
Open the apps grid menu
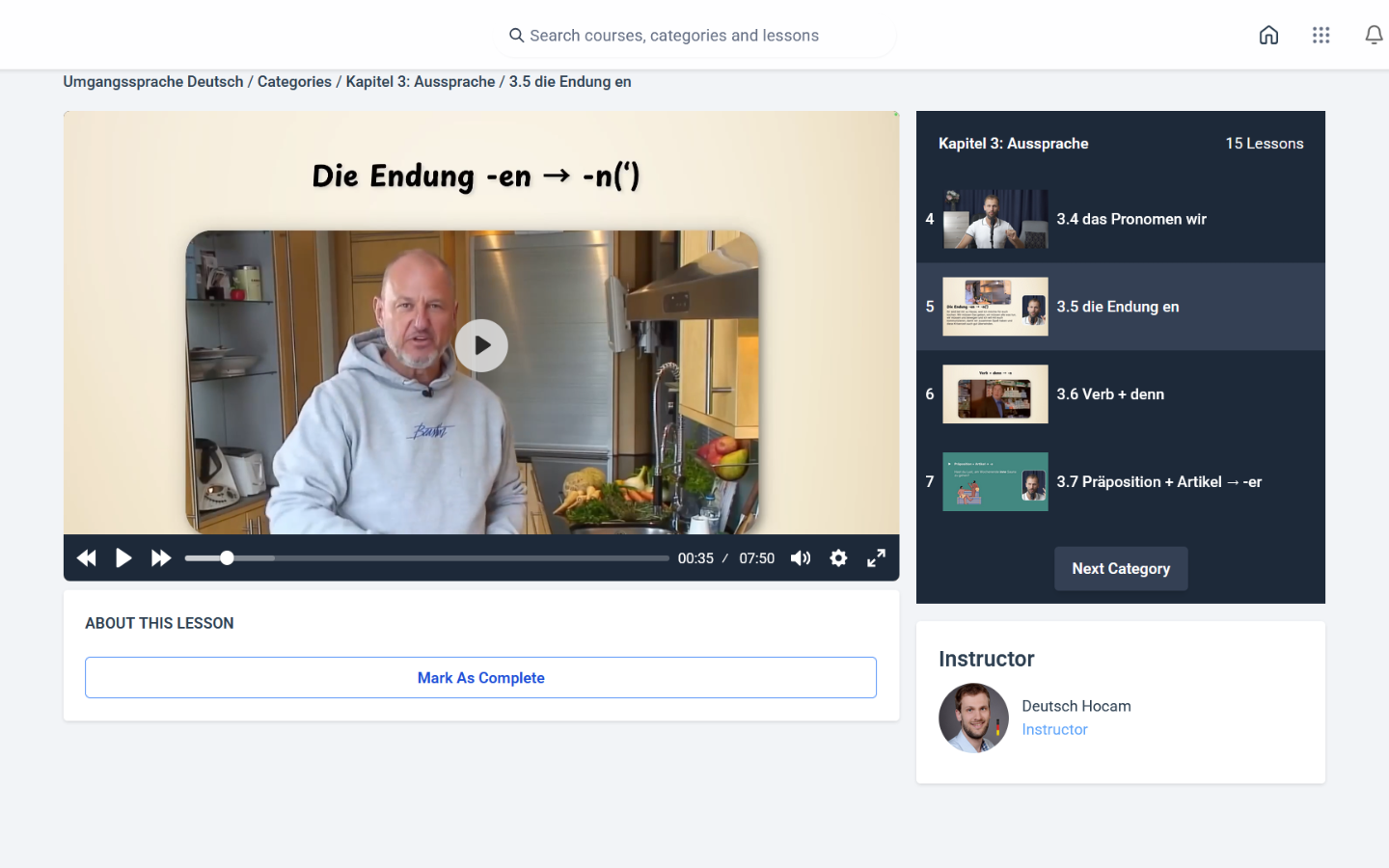pyautogui.click(x=1321, y=36)
